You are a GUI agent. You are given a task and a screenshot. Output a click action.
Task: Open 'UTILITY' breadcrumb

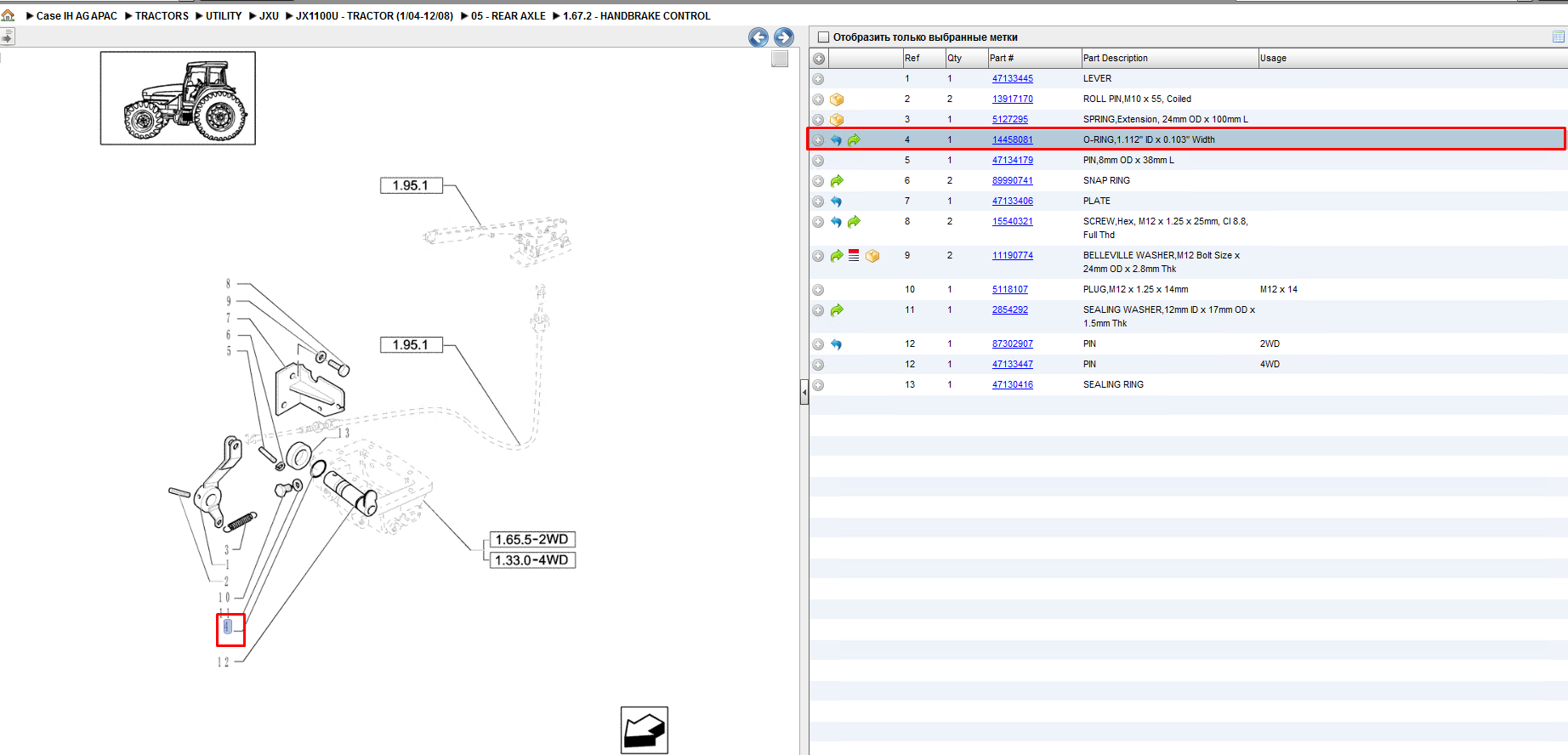tap(224, 16)
